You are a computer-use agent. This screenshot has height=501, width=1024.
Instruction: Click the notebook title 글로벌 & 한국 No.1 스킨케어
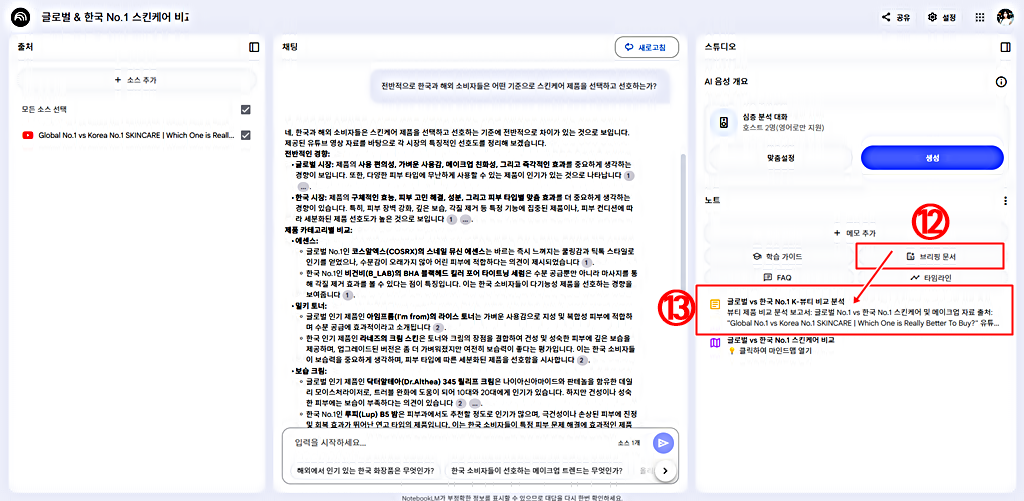tap(115, 17)
